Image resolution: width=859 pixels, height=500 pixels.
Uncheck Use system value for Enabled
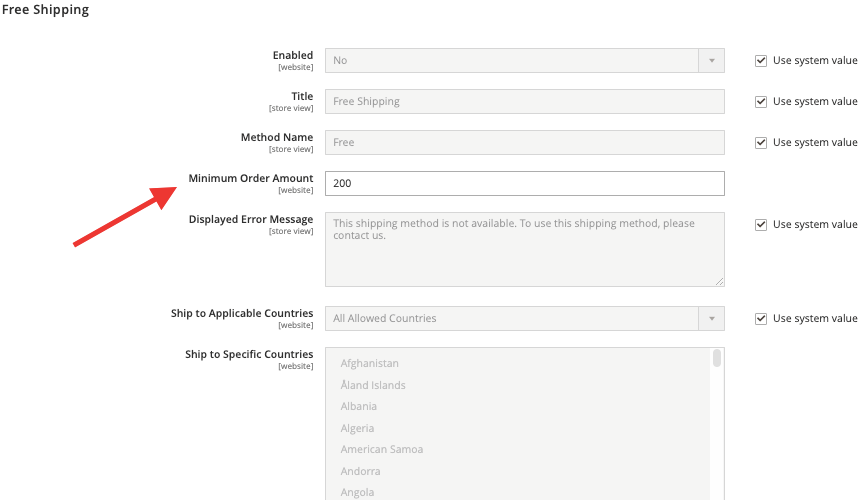click(761, 61)
